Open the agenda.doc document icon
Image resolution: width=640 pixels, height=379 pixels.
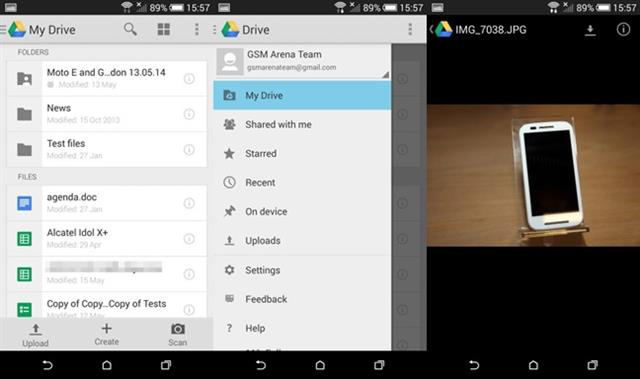click(24, 203)
